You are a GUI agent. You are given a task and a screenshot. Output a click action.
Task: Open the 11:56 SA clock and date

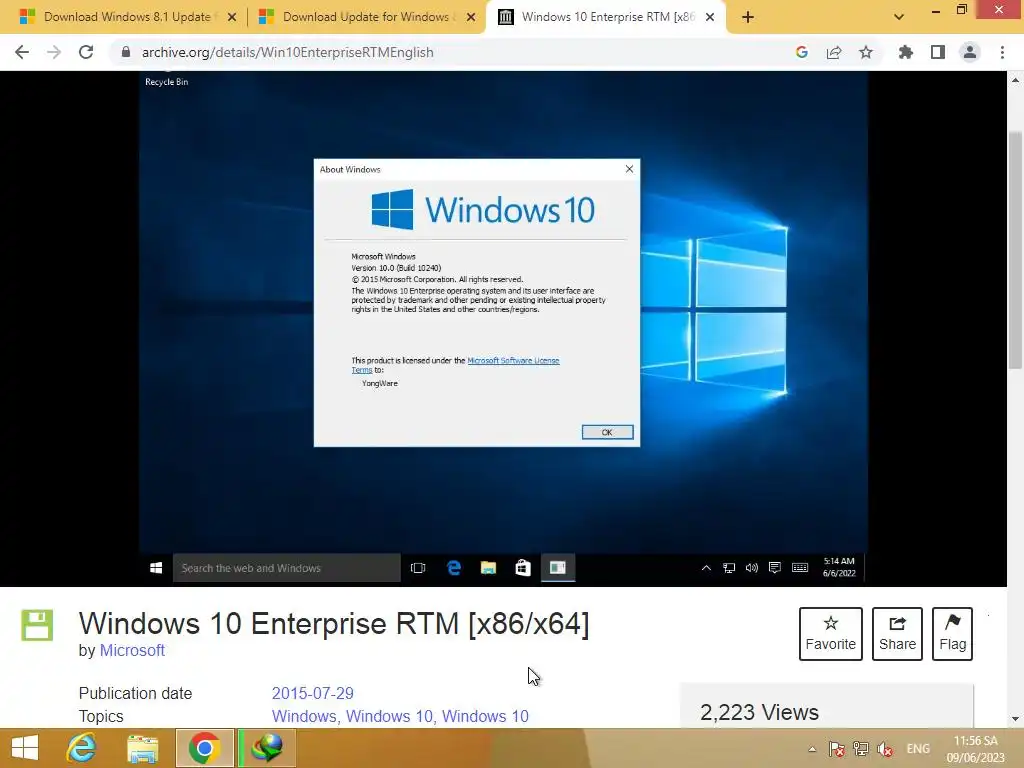coord(976,749)
